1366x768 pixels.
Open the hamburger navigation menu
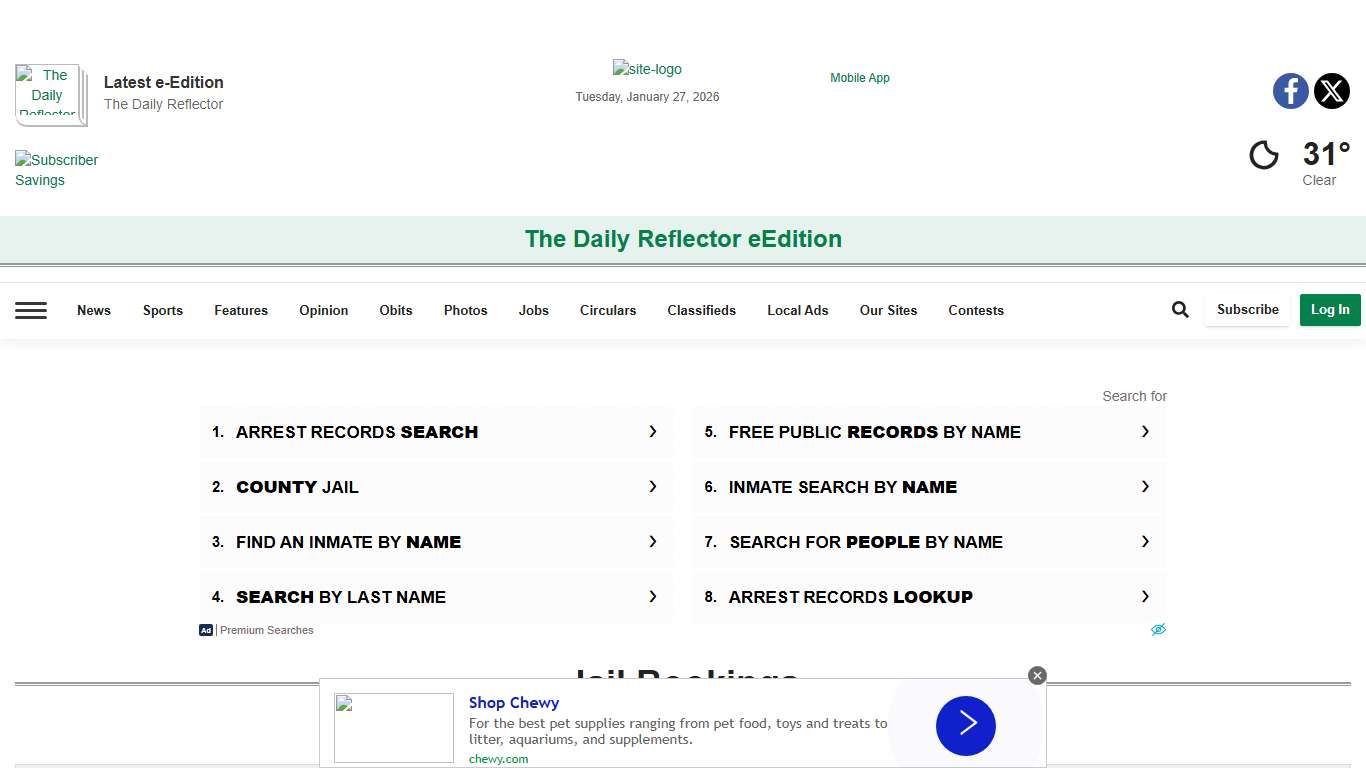(31, 310)
